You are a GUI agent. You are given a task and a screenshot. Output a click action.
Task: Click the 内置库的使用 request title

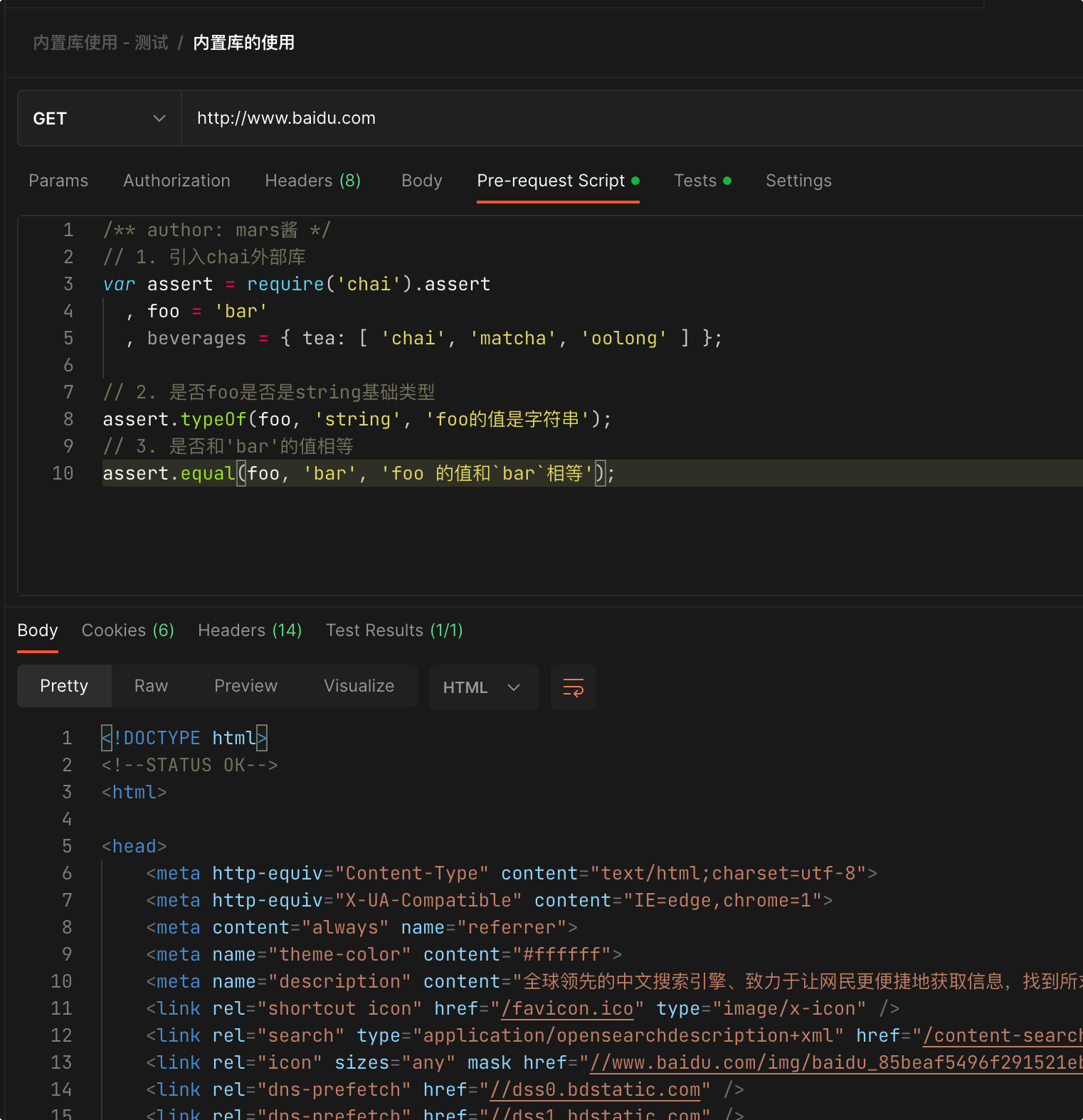[x=244, y=43]
